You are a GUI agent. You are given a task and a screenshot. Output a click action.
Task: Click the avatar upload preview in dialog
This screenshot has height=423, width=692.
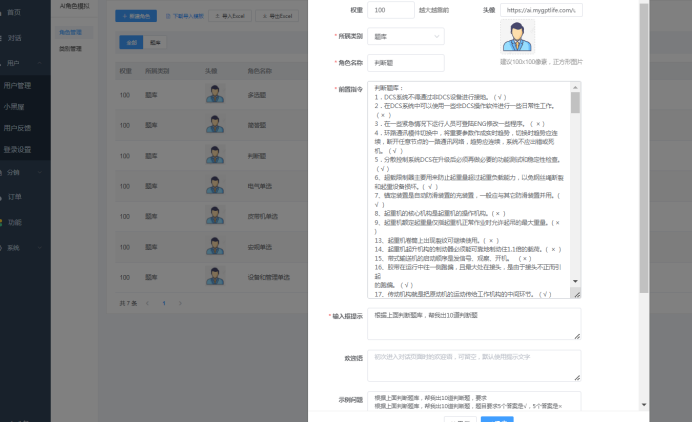click(517, 37)
